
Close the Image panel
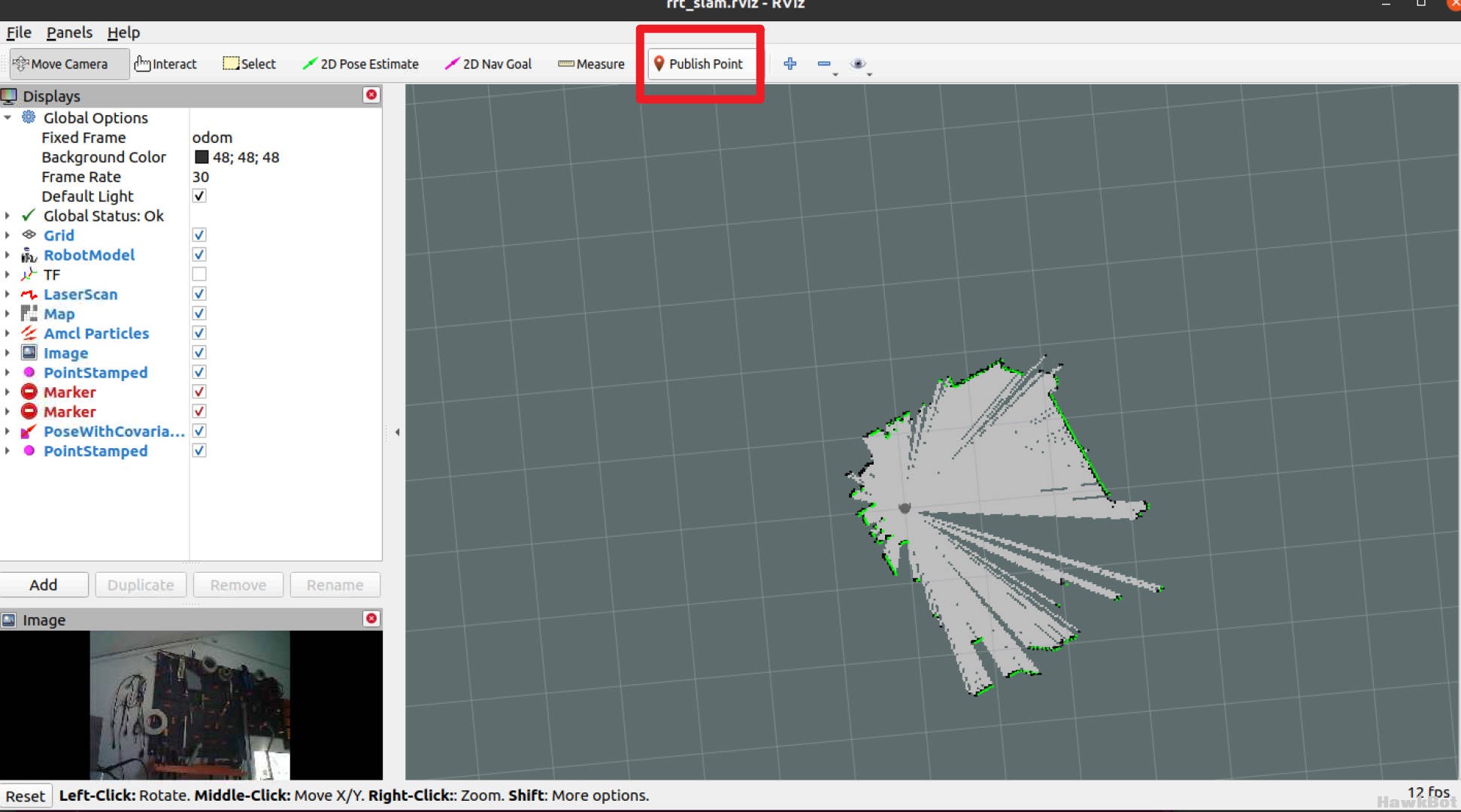tap(371, 618)
